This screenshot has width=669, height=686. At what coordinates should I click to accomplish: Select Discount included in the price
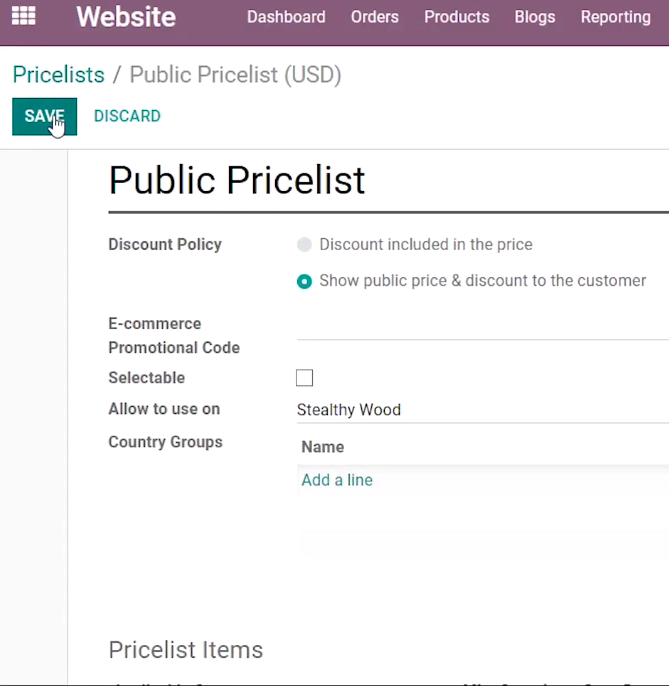coord(304,245)
